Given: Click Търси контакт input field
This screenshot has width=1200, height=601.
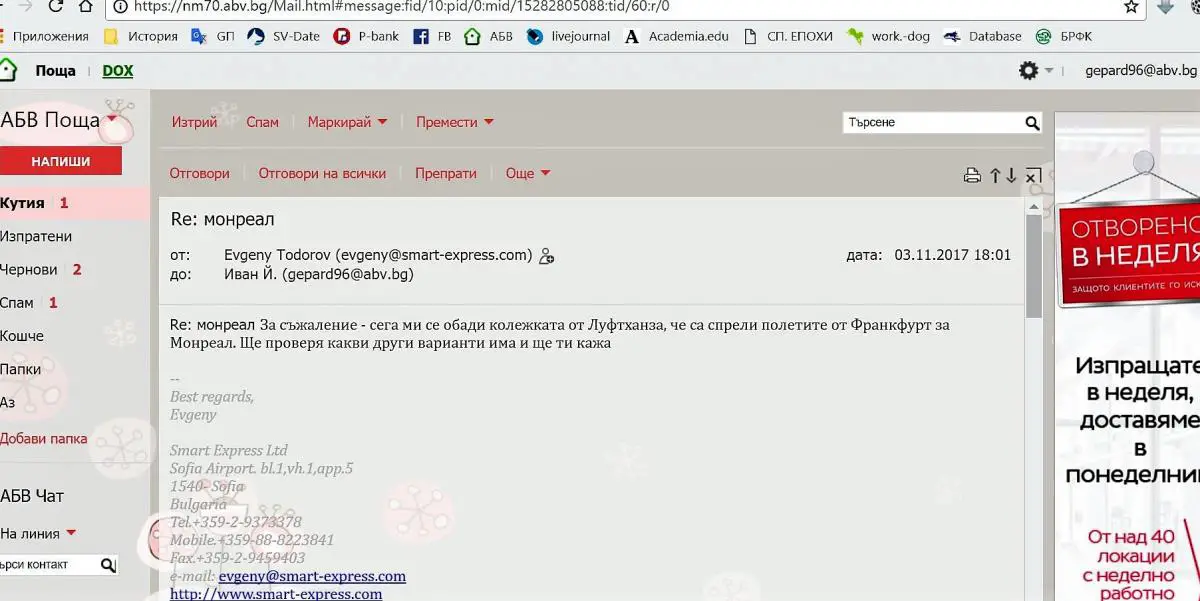Looking at the screenshot, I should click(49, 565).
